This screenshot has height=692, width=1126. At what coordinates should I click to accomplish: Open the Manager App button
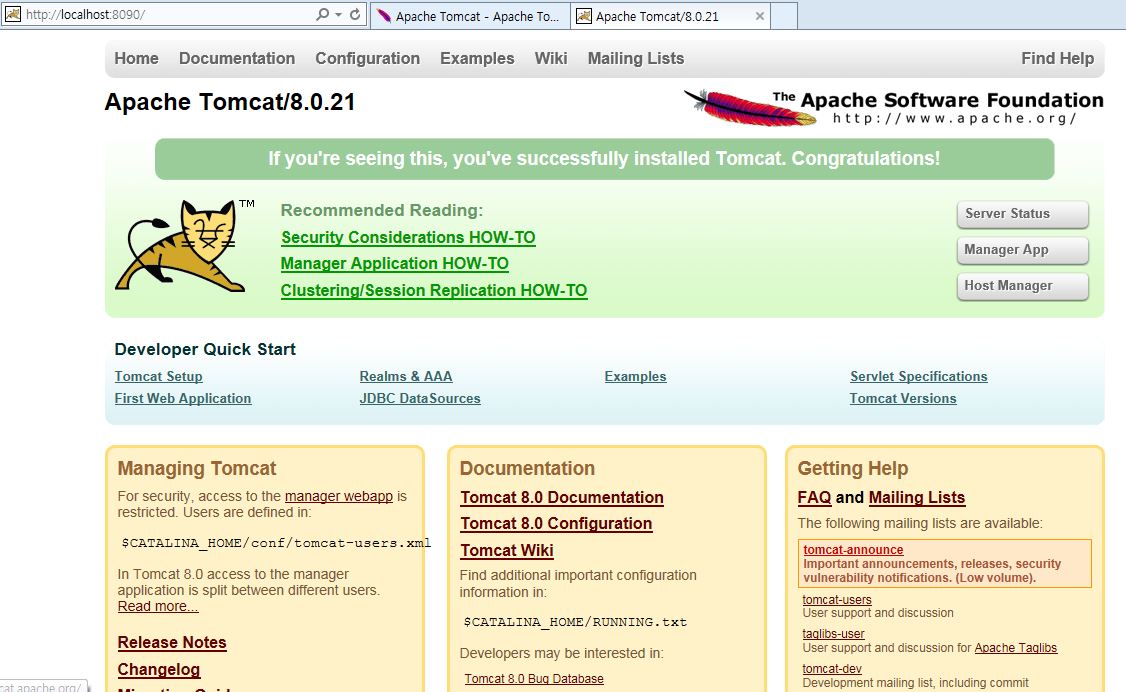[1023, 250]
